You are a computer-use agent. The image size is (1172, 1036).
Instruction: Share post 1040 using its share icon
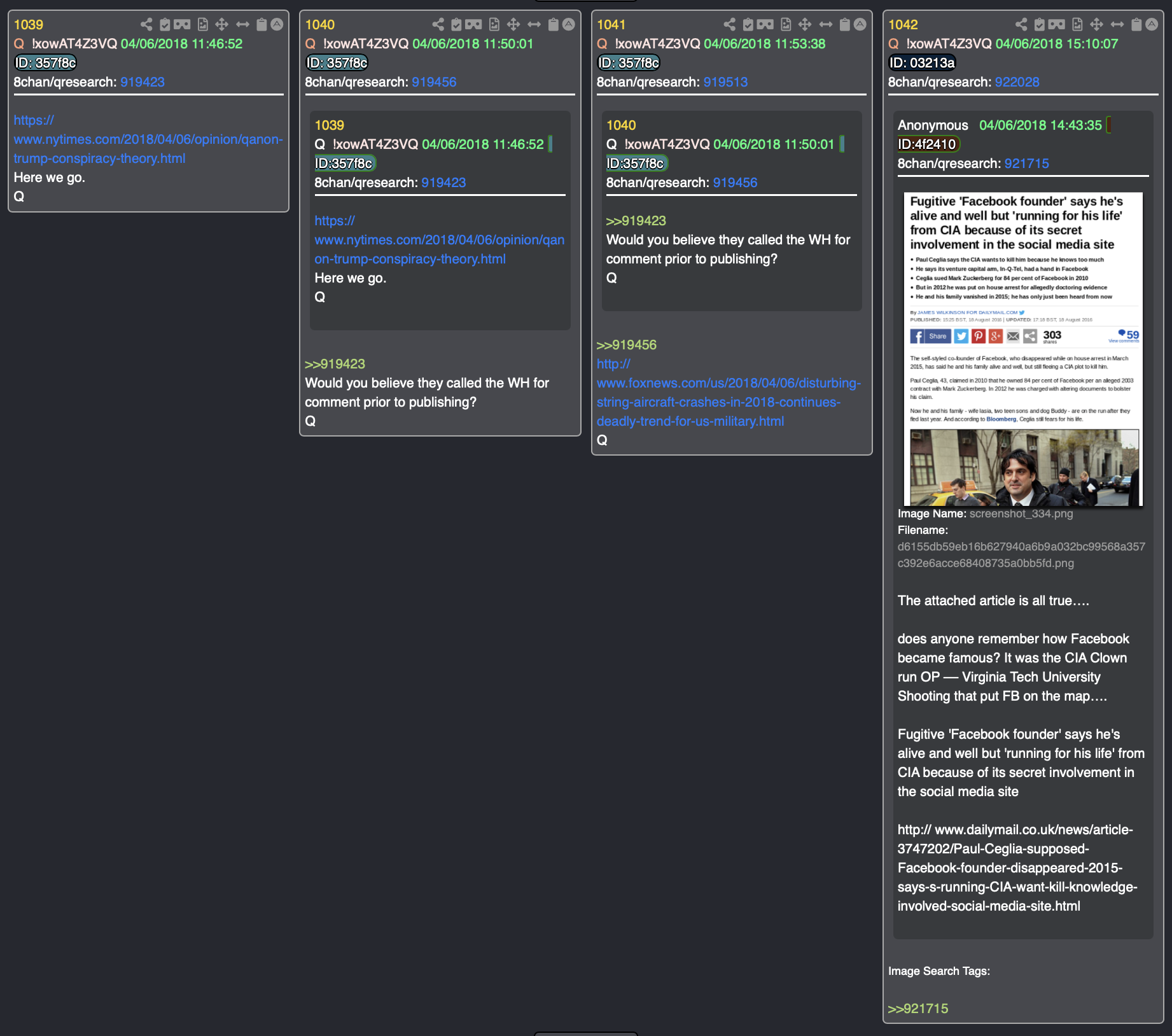pos(438,24)
